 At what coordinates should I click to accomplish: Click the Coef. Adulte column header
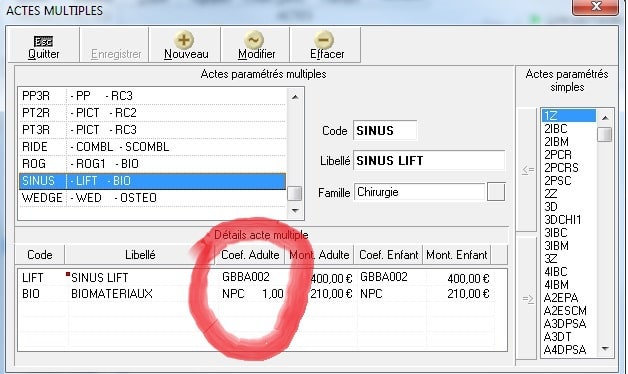coord(250,255)
